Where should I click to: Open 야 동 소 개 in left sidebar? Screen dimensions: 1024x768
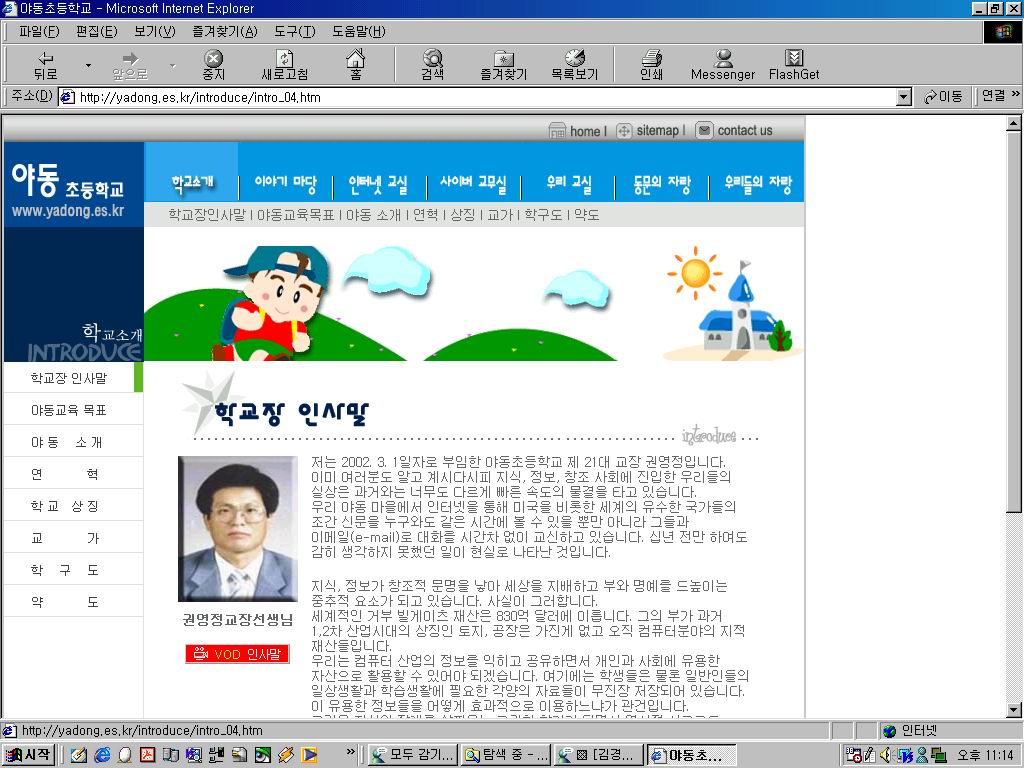(67, 442)
